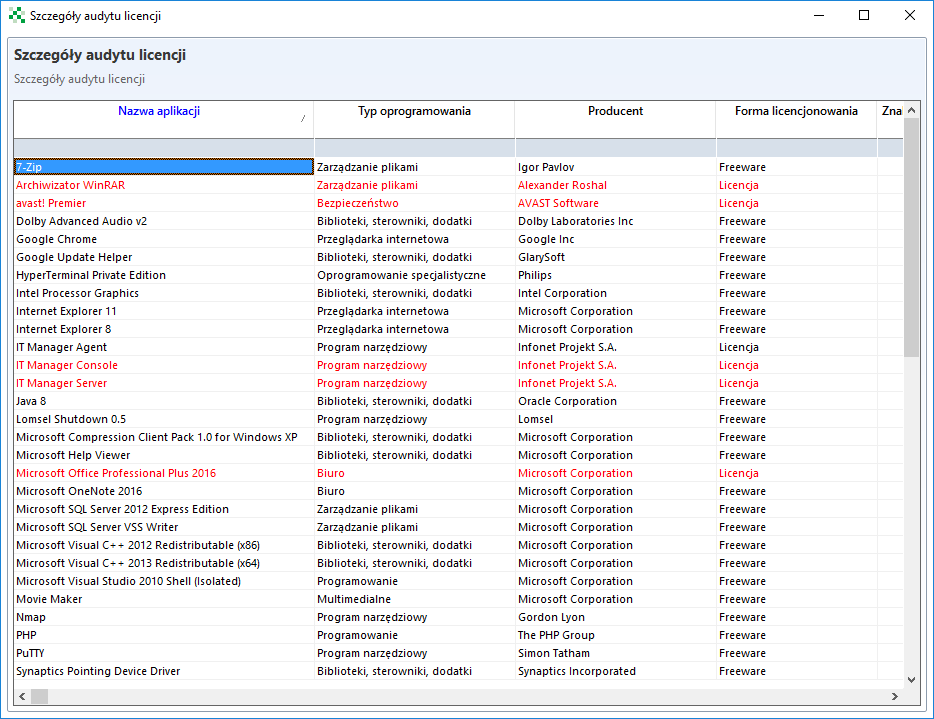This screenshot has width=934, height=719.
Task: Select Google Update Helper entry
Action: coord(459,257)
